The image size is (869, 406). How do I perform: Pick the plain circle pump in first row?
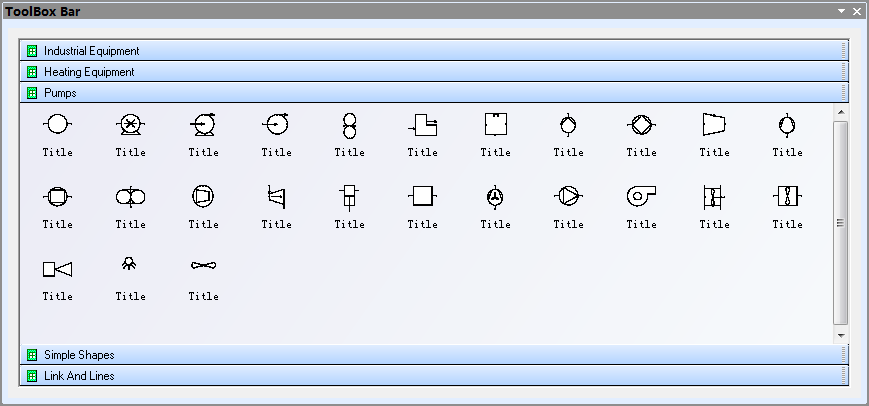pos(57,124)
